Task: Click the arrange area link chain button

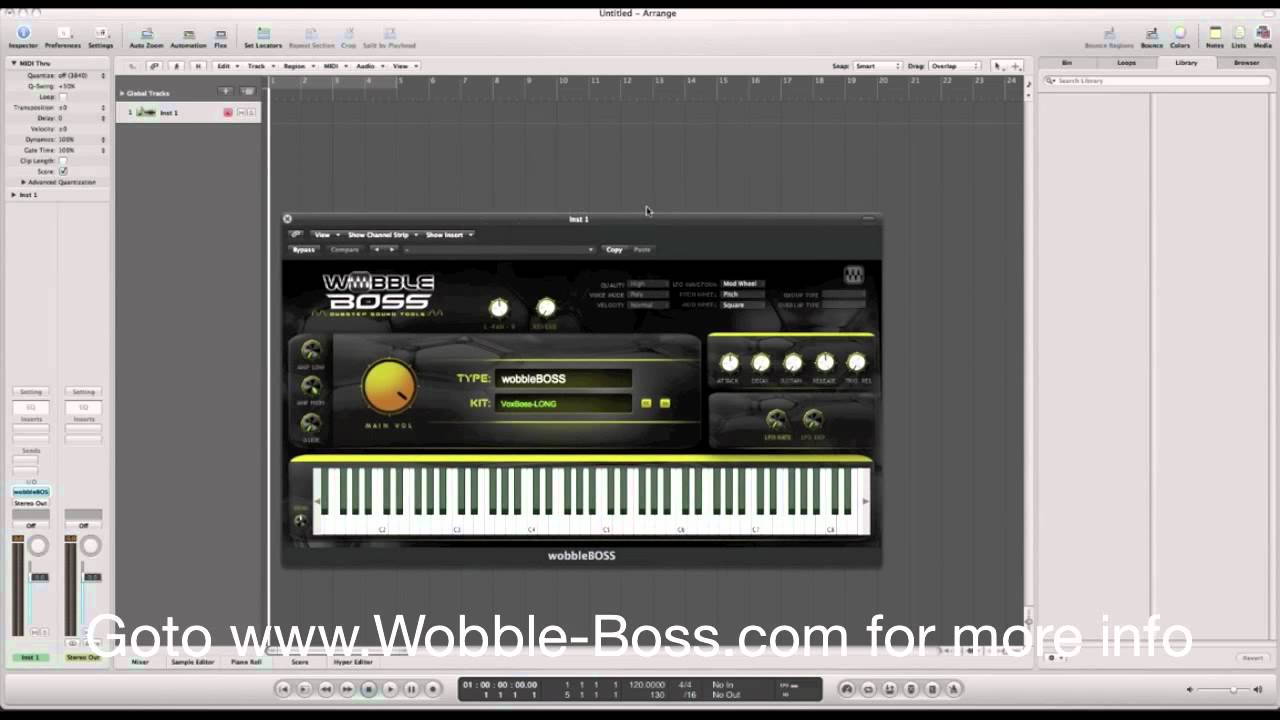Action: [154, 66]
